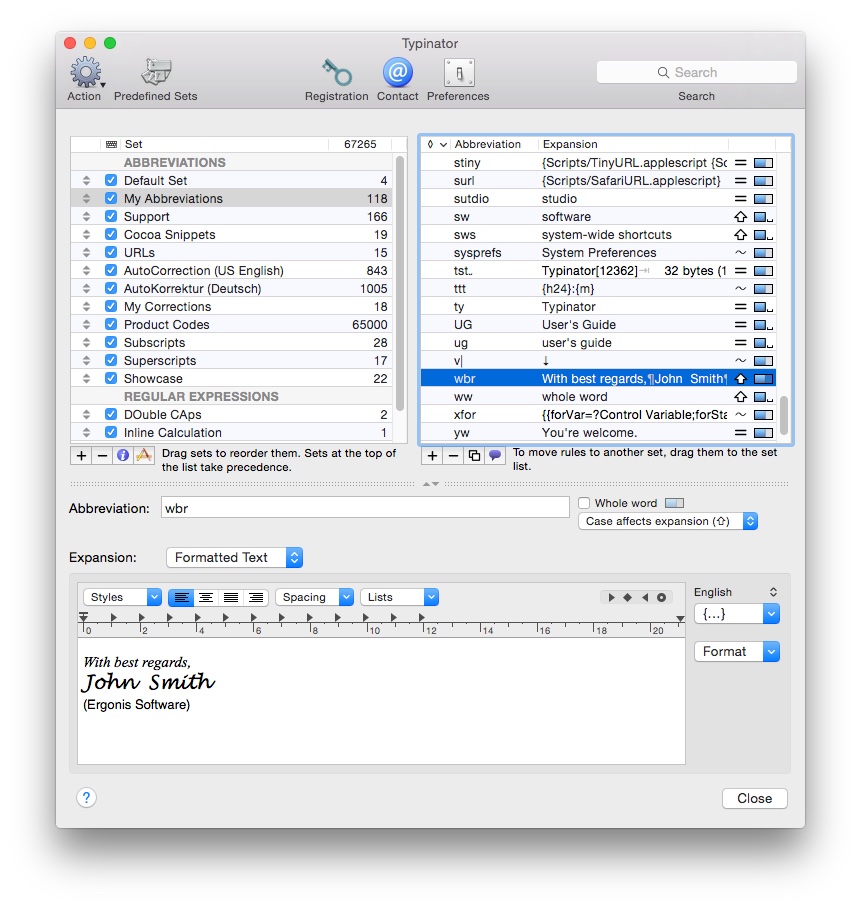Open the Action gear menu
This screenshot has height=908, width=861.
85,74
